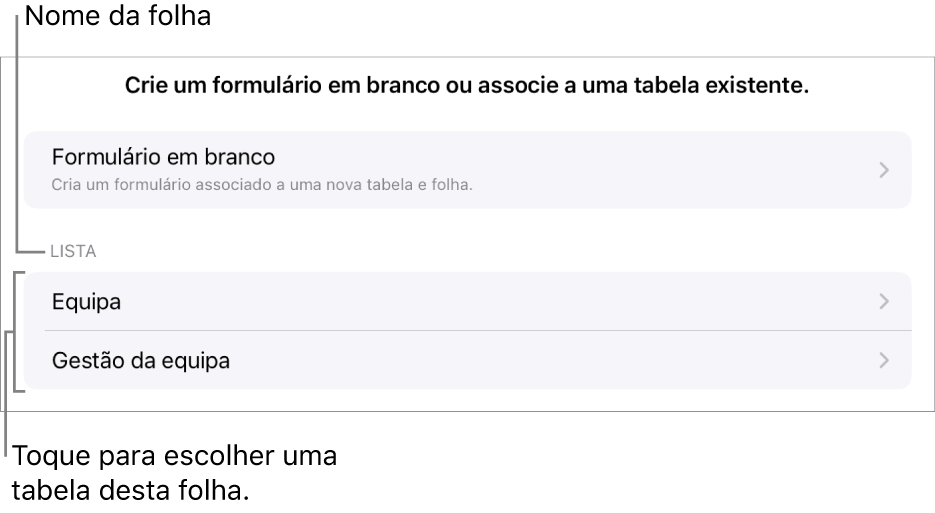Click the text 'tabela desta folha.' in callout

click(129, 491)
